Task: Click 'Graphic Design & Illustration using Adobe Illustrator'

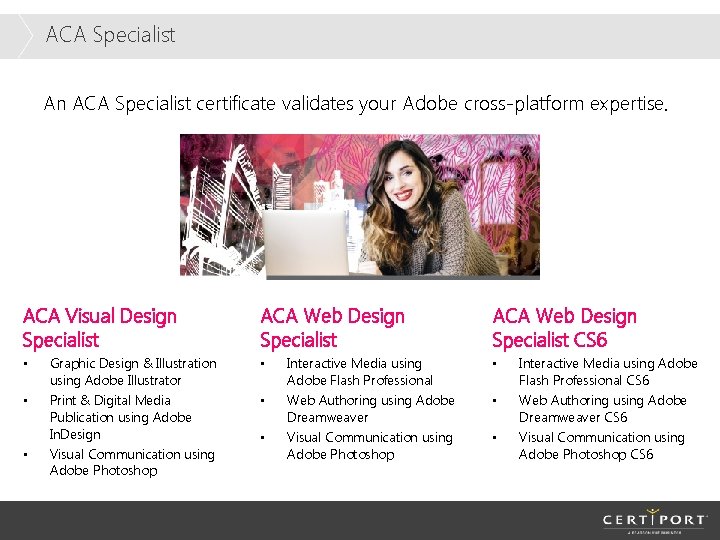Action: pyautogui.click(x=133, y=372)
